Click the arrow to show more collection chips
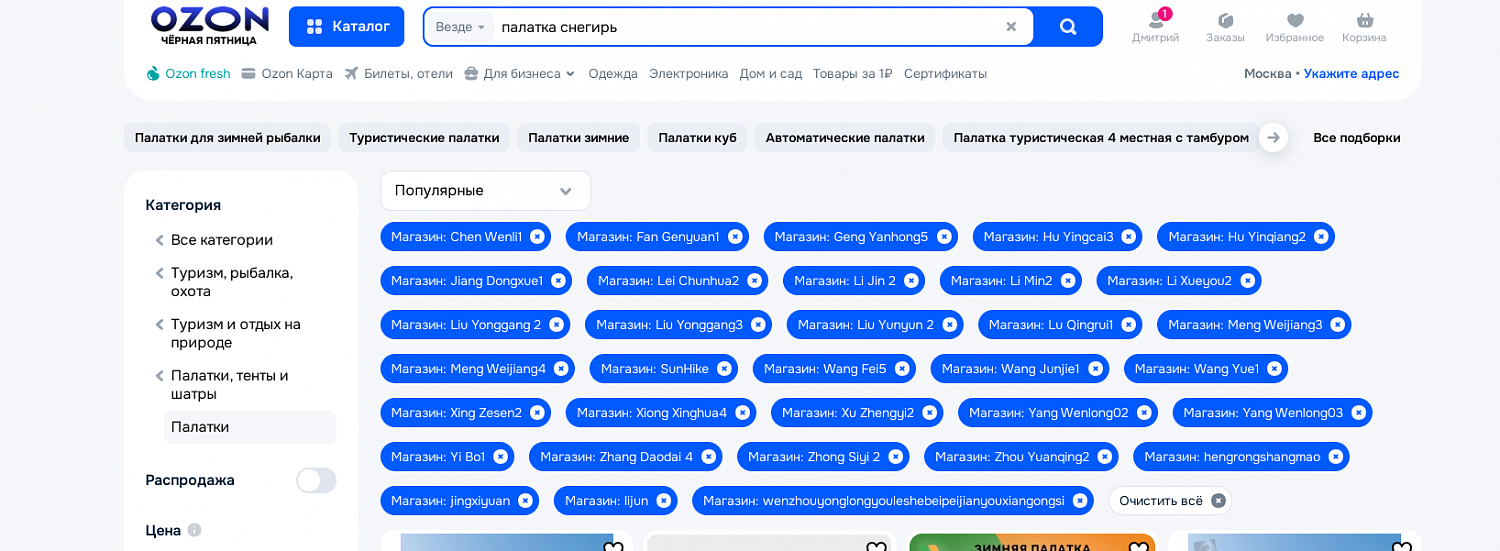Image resolution: width=1500 pixels, height=551 pixels. (x=1273, y=137)
